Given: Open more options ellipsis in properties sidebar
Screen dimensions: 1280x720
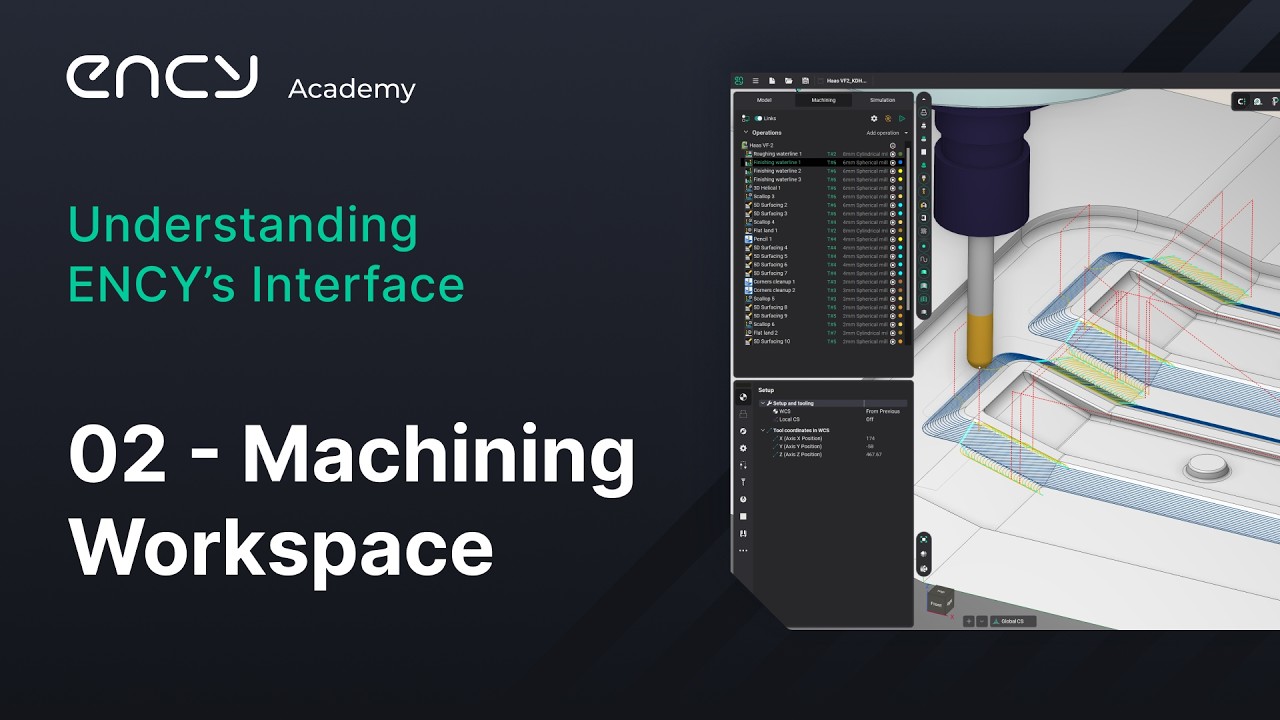Looking at the screenshot, I should point(743,550).
